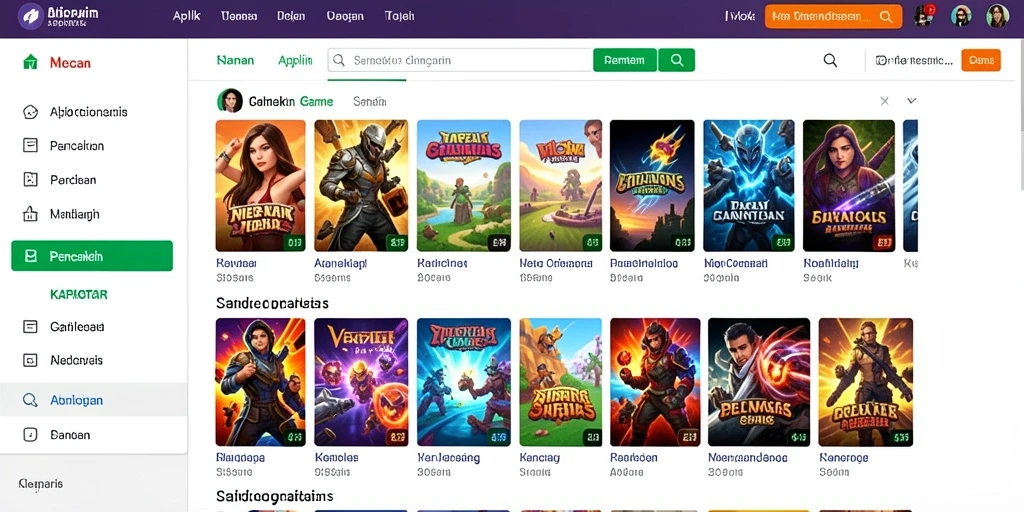The image size is (1024, 512).
Task: Select the highlighted green Pencaitein sidebar item
Action: pyautogui.click(x=92, y=256)
